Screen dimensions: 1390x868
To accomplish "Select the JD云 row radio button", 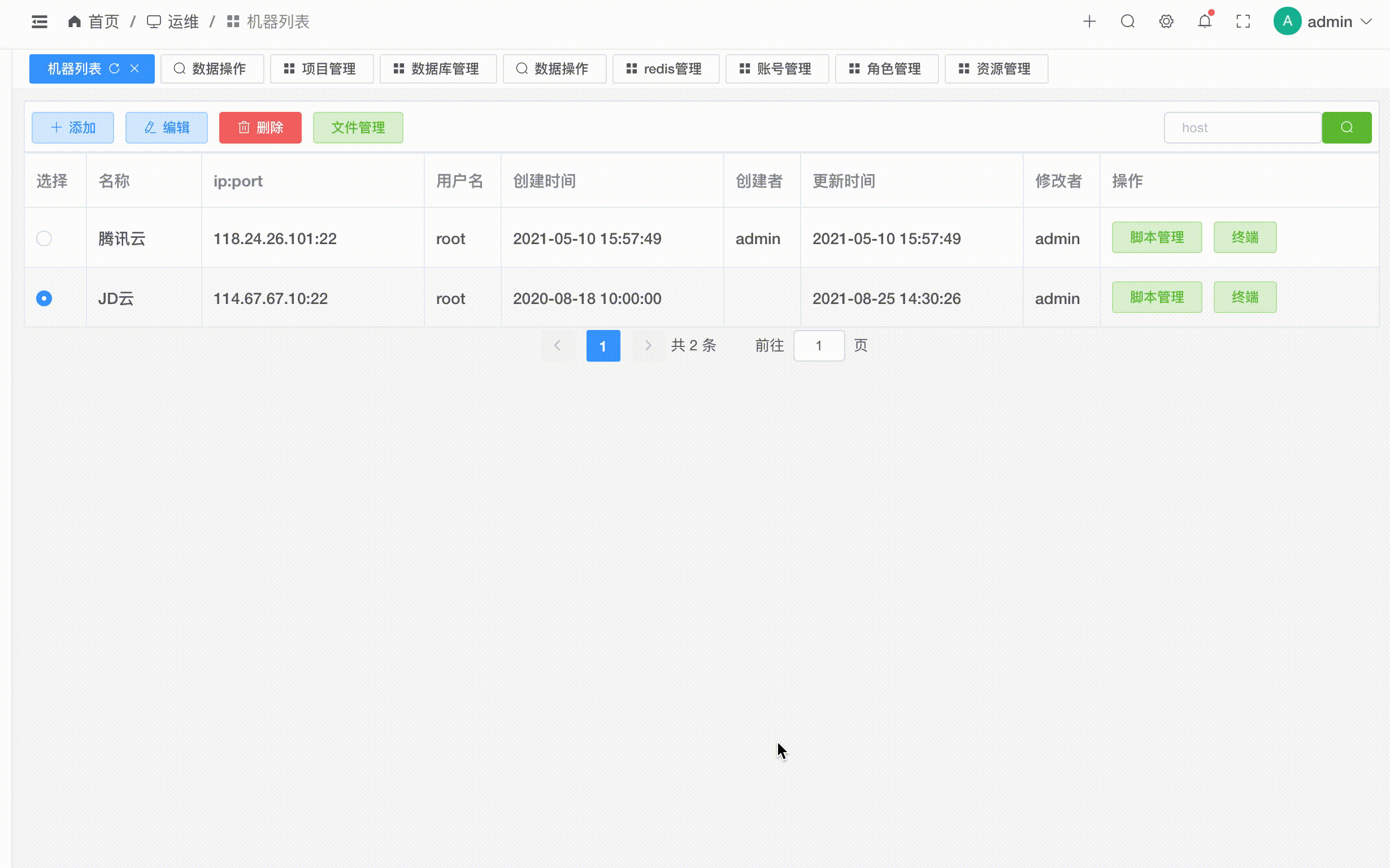I will (x=44, y=298).
